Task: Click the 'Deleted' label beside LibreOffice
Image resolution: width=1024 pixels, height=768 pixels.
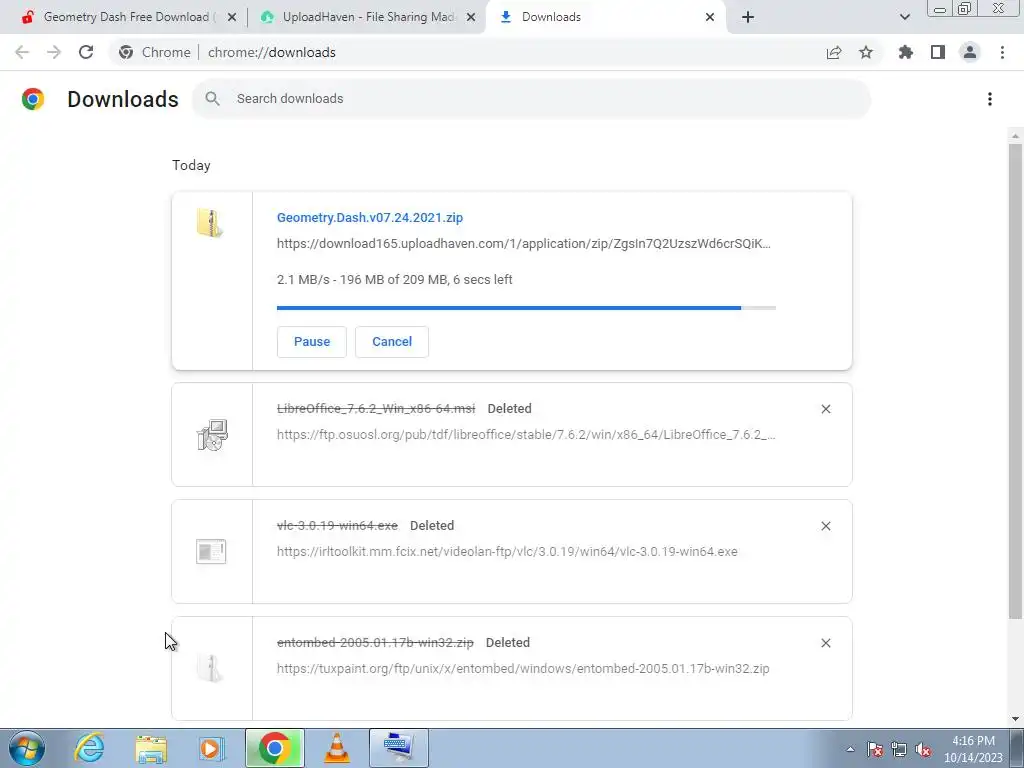Action: coord(509,408)
